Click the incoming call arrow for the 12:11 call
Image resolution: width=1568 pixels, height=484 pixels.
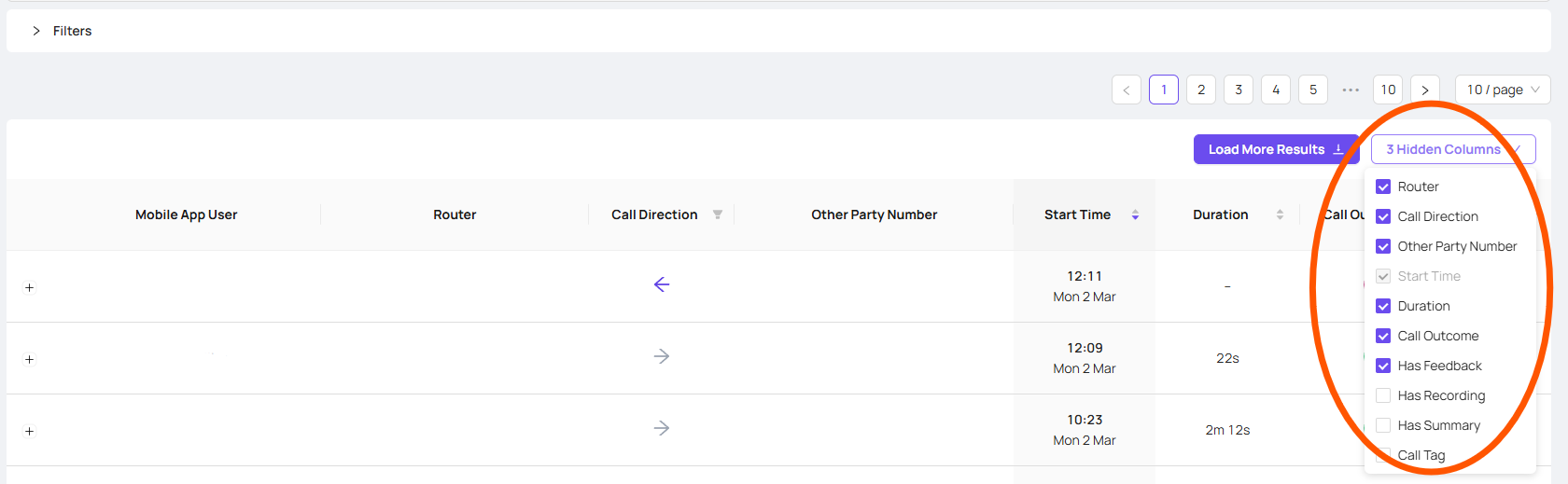click(x=662, y=284)
